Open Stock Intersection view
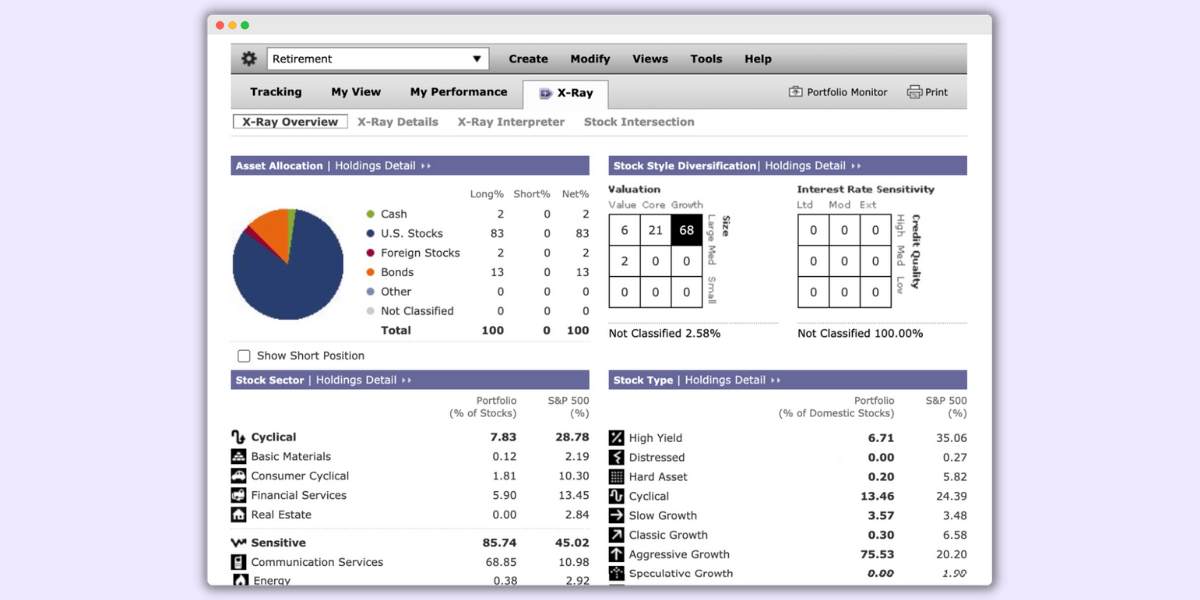Screen dimensions: 1200x600 pyautogui.click(x=639, y=122)
